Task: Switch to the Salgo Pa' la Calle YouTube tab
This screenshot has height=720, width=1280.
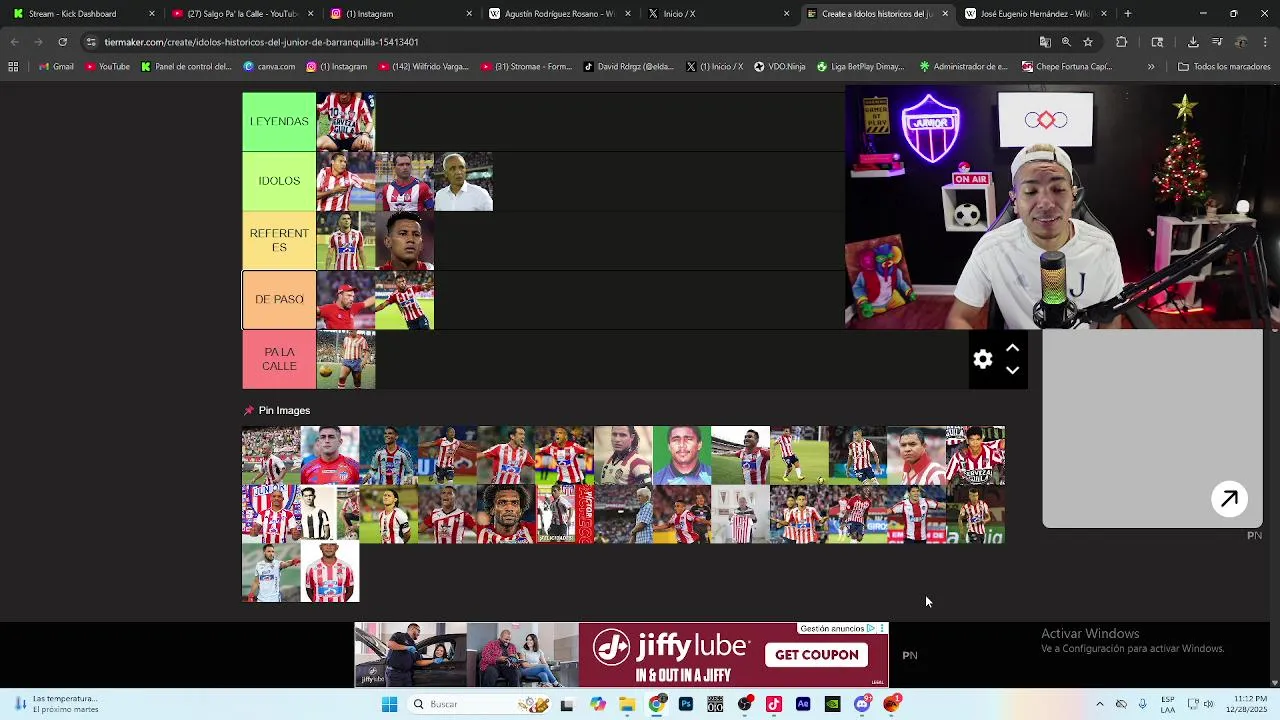Action: pos(242,14)
